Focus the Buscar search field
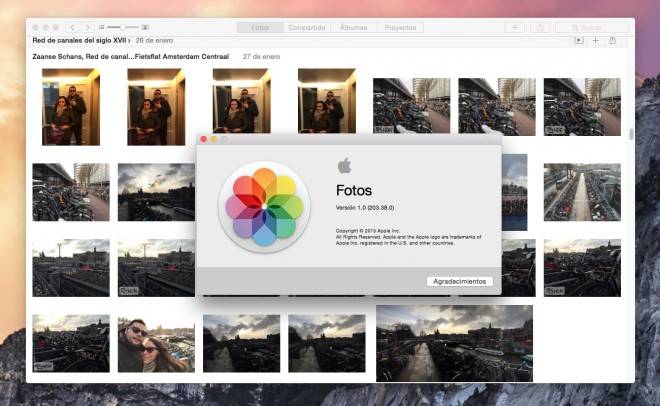The width and height of the screenshot is (660, 406). click(x=592, y=27)
